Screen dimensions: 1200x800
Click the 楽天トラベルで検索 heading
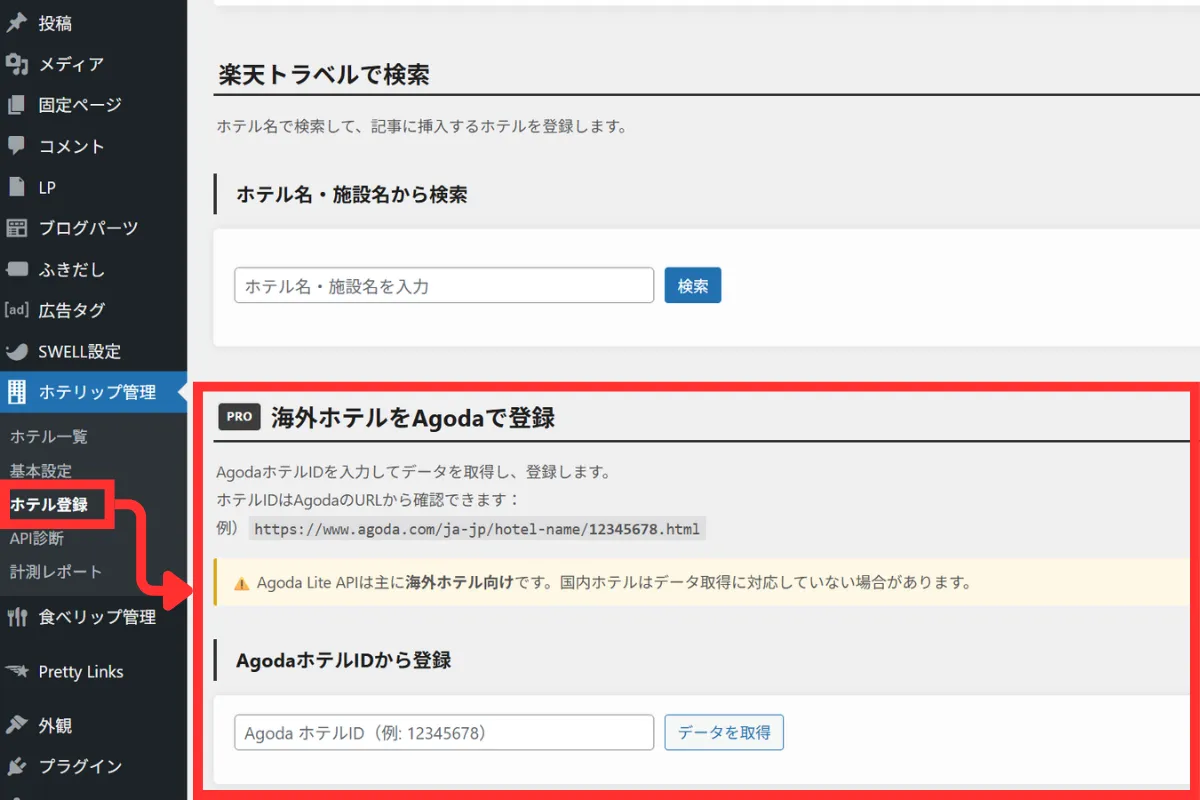pyautogui.click(x=324, y=75)
